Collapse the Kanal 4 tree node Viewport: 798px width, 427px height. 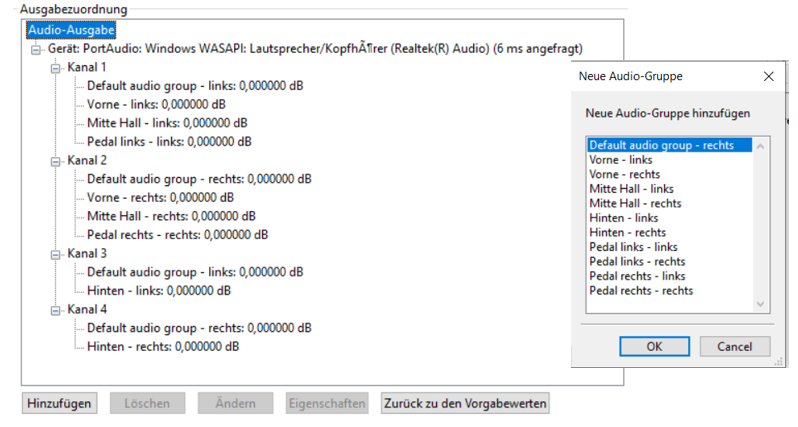point(55,310)
